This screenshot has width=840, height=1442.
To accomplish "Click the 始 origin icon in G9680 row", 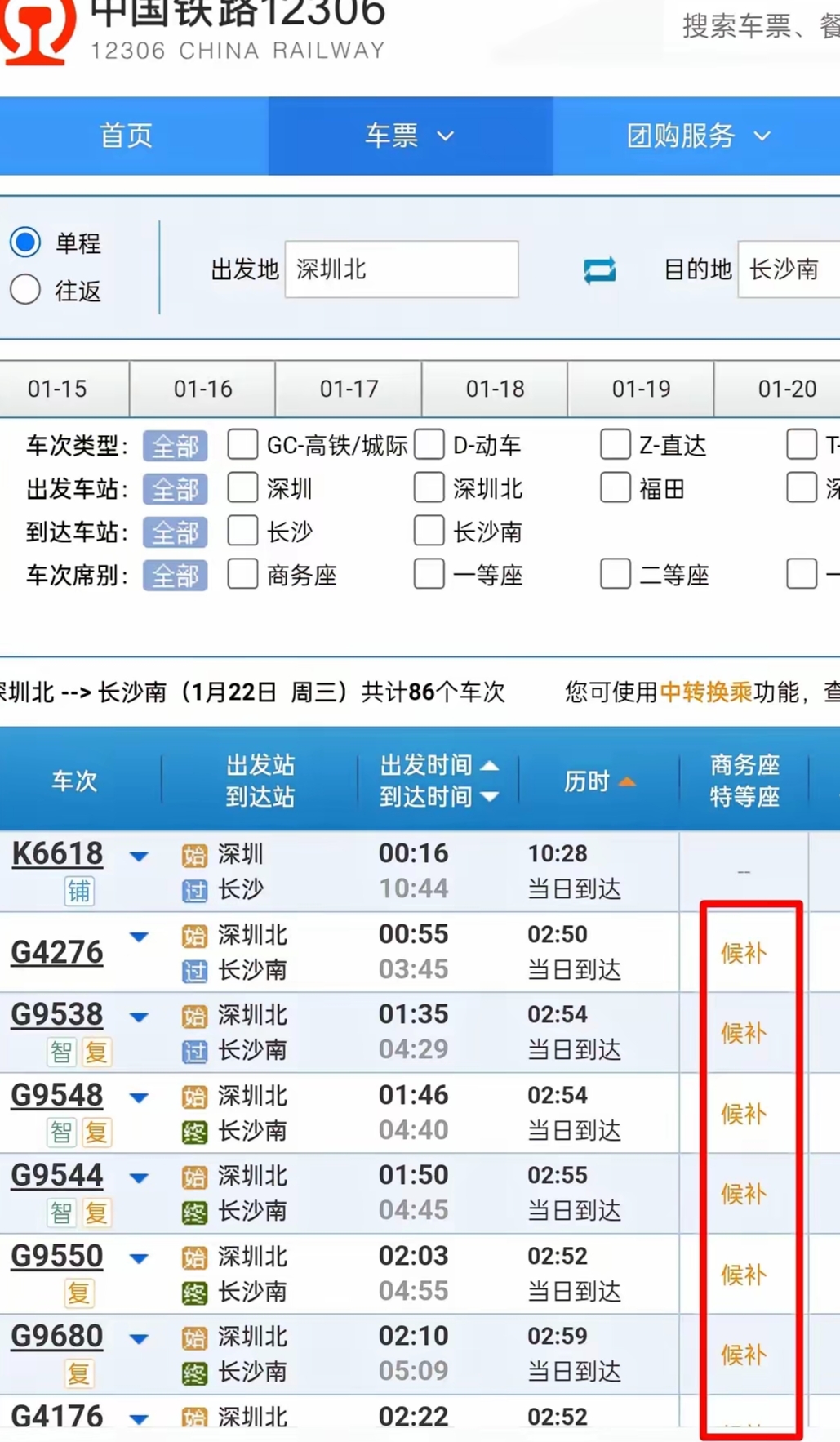I will coord(194,1337).
